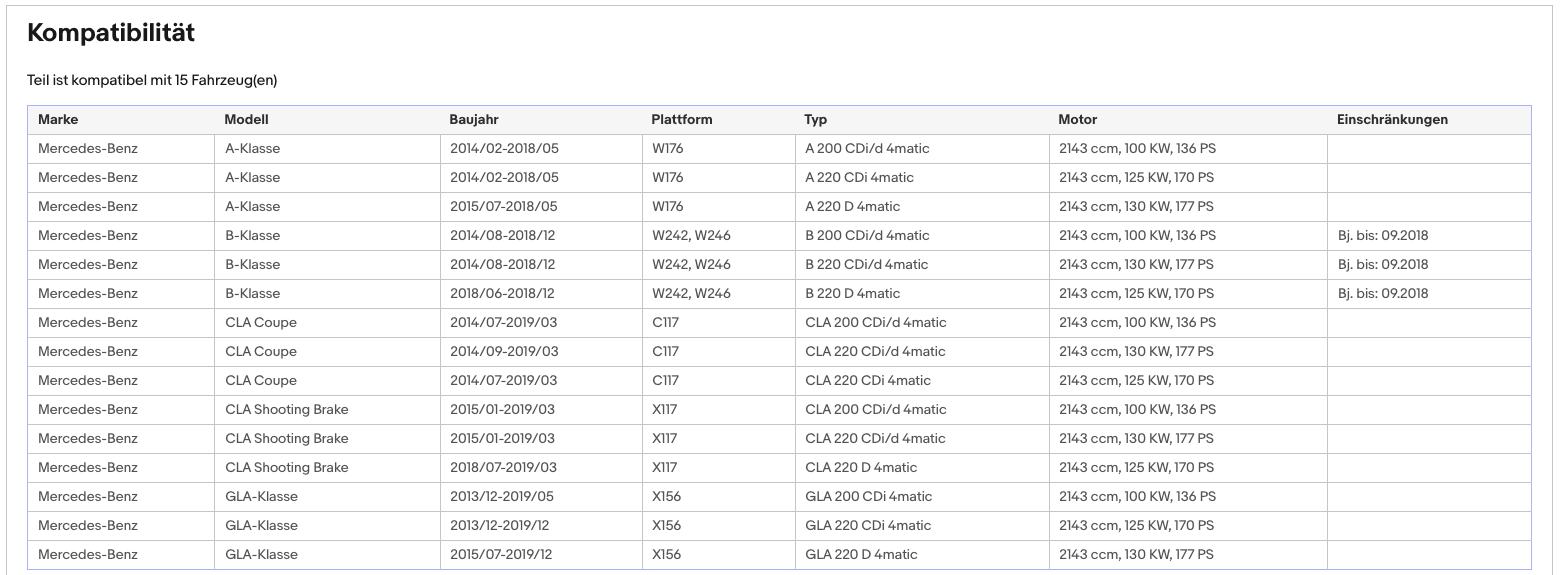
Task: Click motor '2143 ccm, 125 KW, 170 PS' in B 220 D row
Action: (1136, 294)
